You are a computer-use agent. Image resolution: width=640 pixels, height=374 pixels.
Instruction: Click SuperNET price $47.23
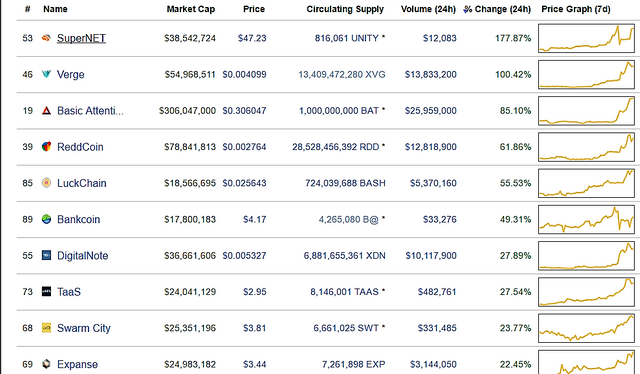point(252,38)
